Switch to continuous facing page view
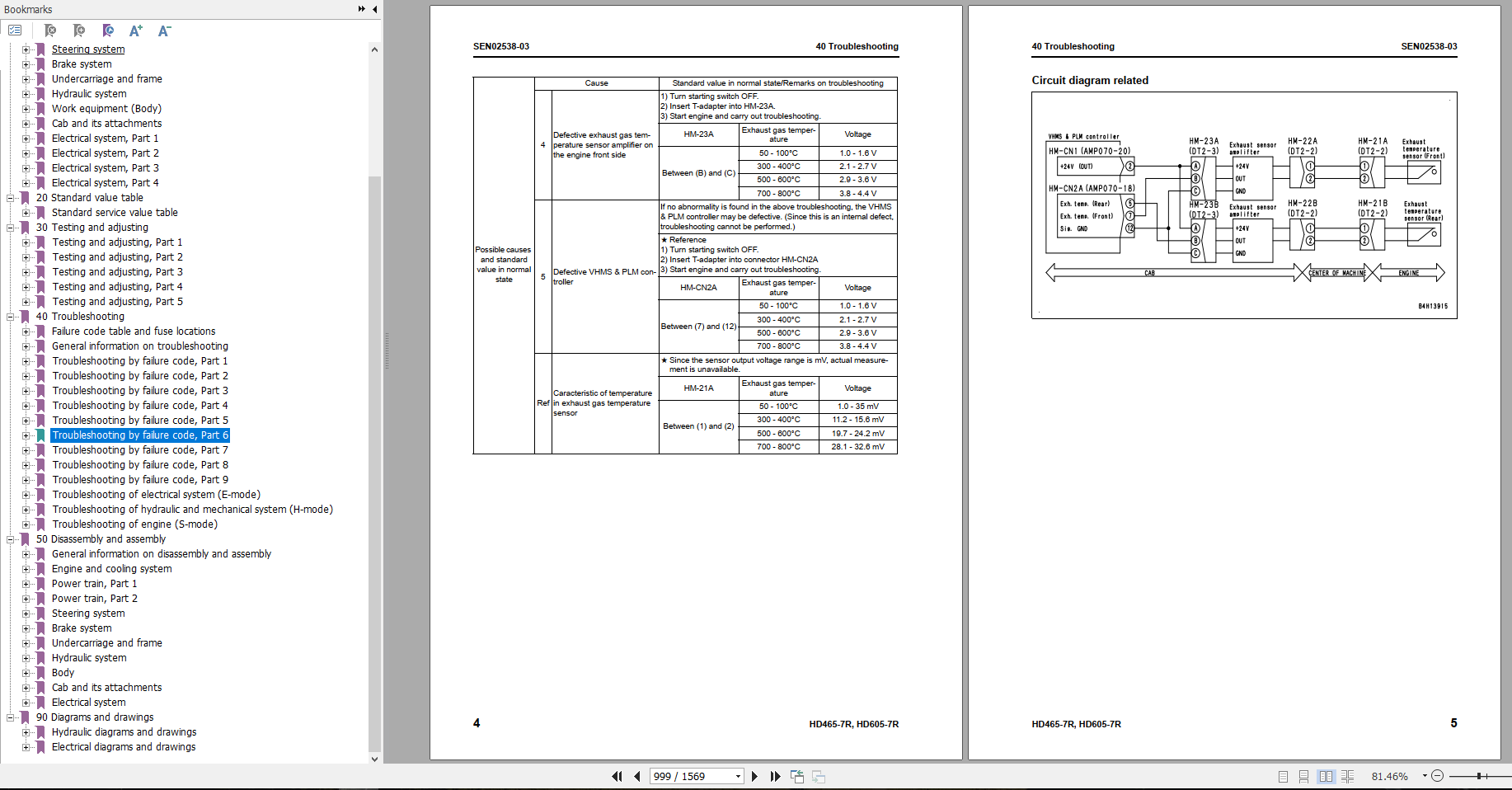Image resolution: width=1512 pixels, height=790 pixels. coord(1348,776)
